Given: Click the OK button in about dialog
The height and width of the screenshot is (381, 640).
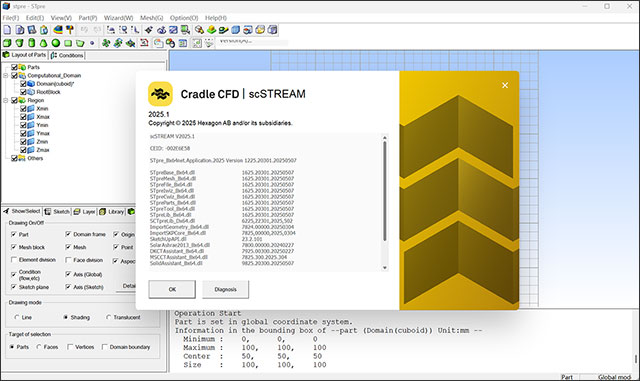Looking at the screenshot, I should pos(172,289).
